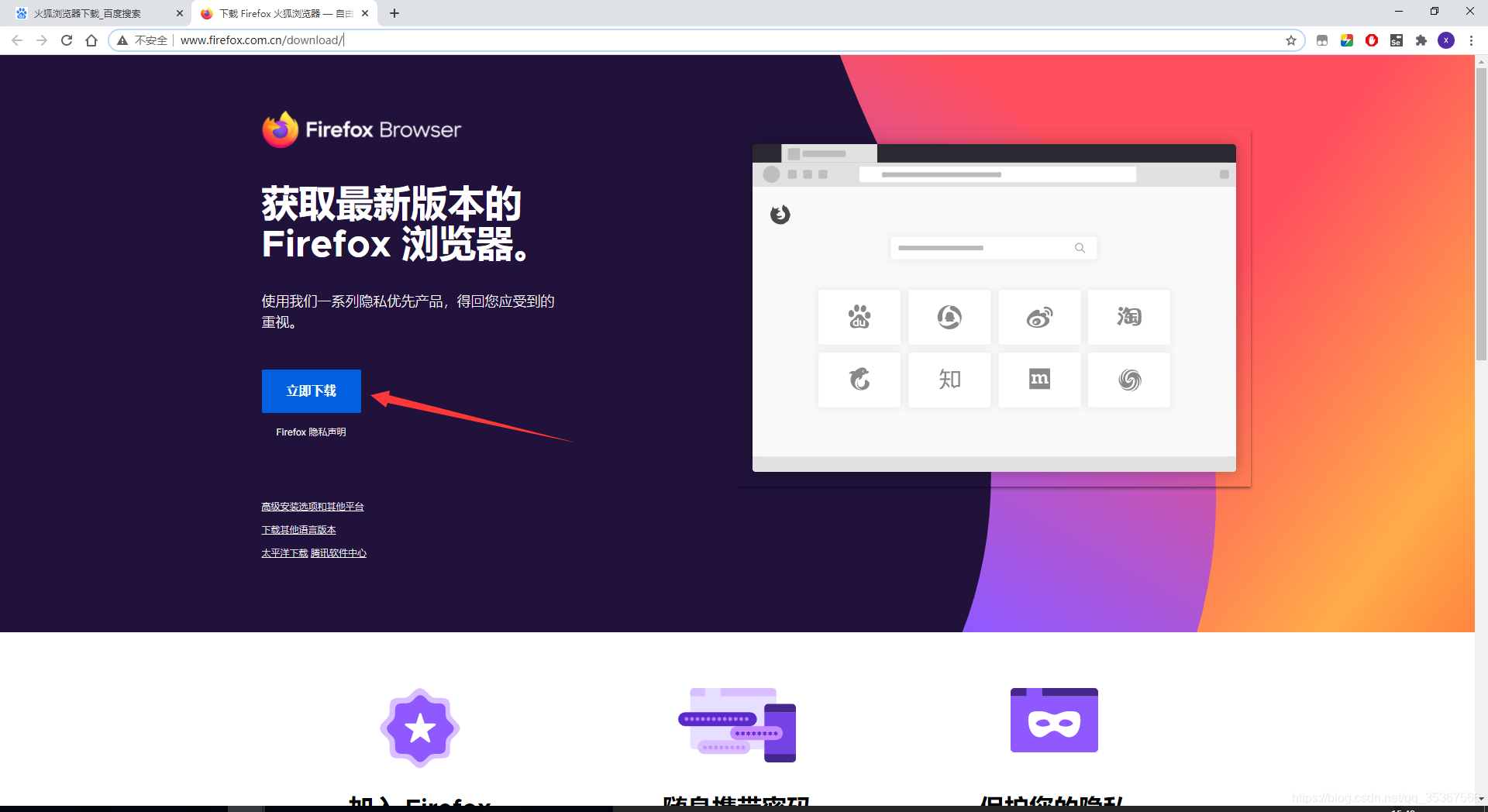Screen dimensions: 1488x812
Task: Open the Extensions puzzle piece menu
Action: [x=1421, y=40]
